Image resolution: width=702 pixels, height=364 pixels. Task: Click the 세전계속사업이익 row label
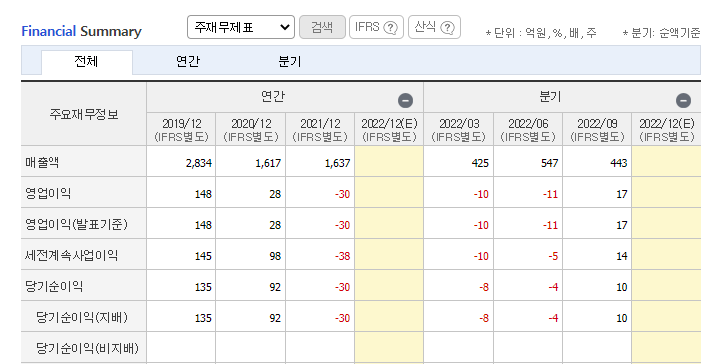tap(71, 255)
